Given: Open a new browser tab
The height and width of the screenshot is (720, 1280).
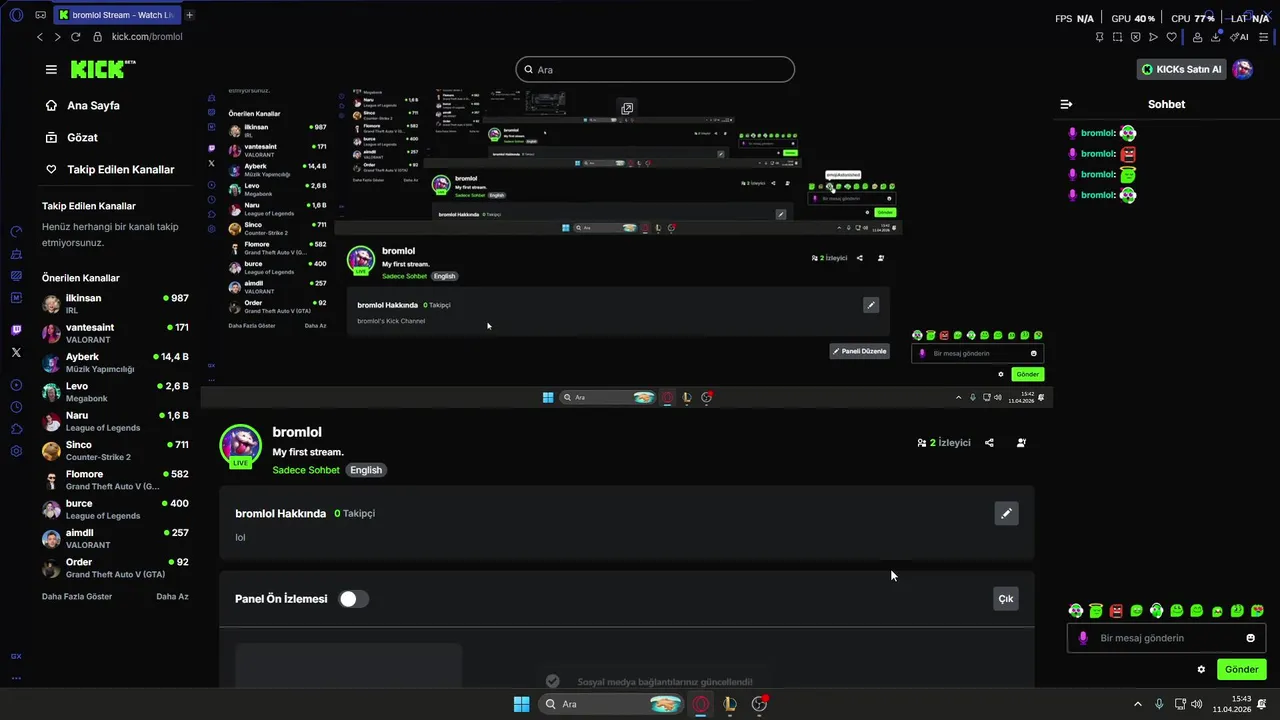Looking at the screenshot, I should (x=190, y=14).
